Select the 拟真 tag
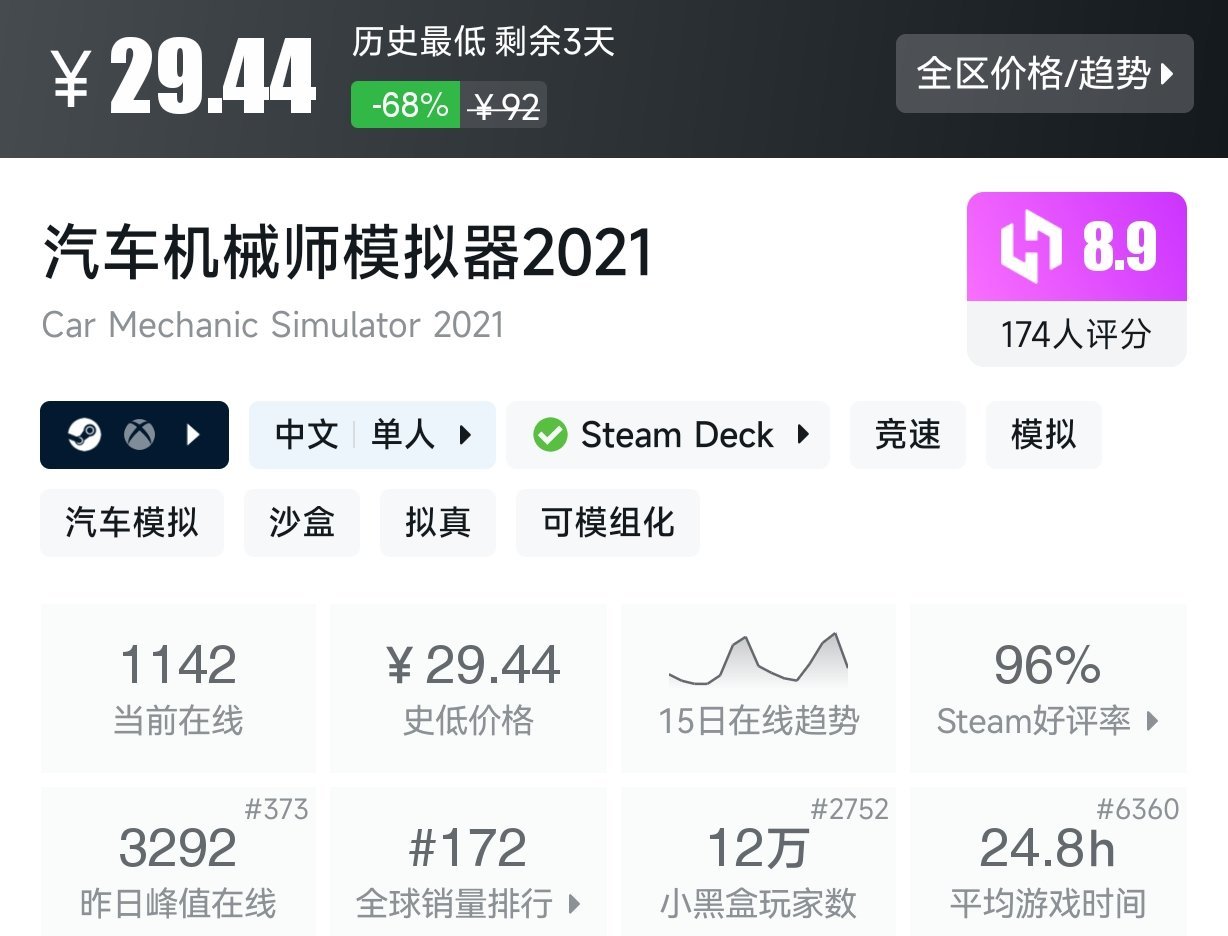1228x936 pixels. pyautogui.click(x=438, y=522)
